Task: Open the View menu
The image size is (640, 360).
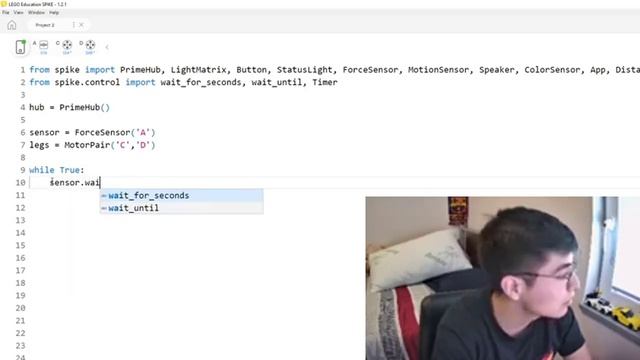Action: (x=18, y=13)
